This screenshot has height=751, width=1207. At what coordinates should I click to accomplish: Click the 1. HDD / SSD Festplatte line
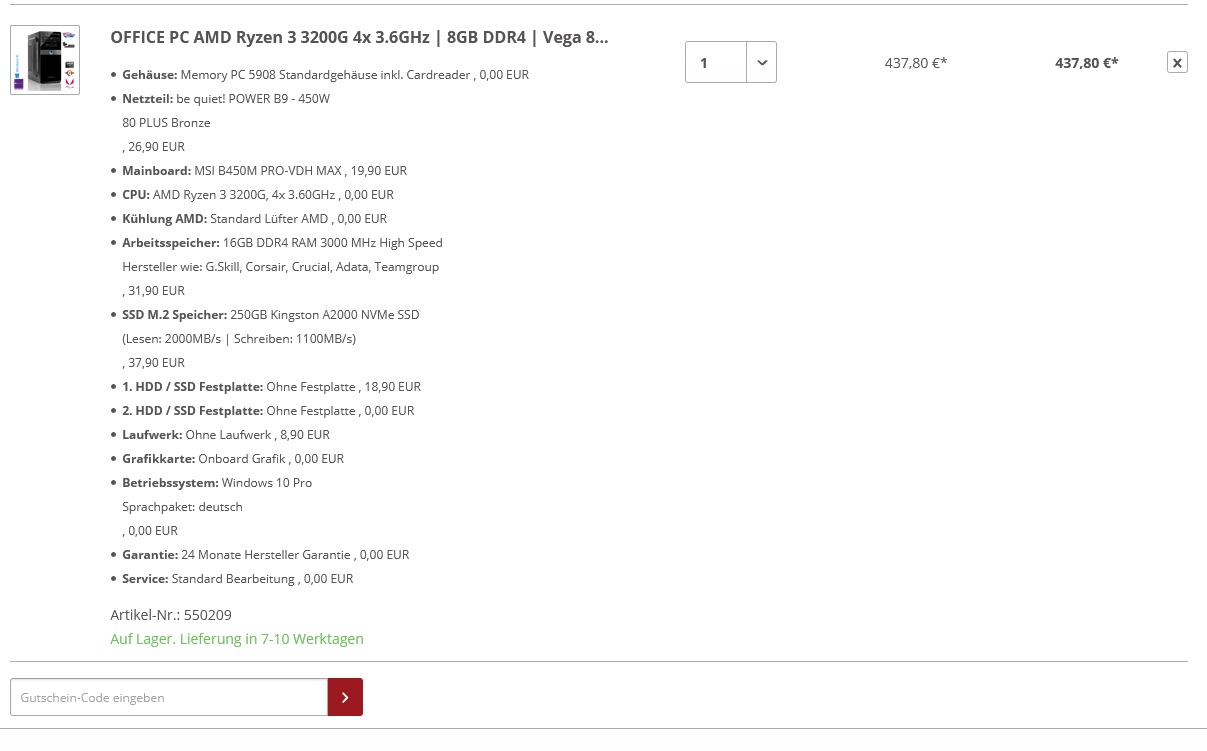click(272, 387)
